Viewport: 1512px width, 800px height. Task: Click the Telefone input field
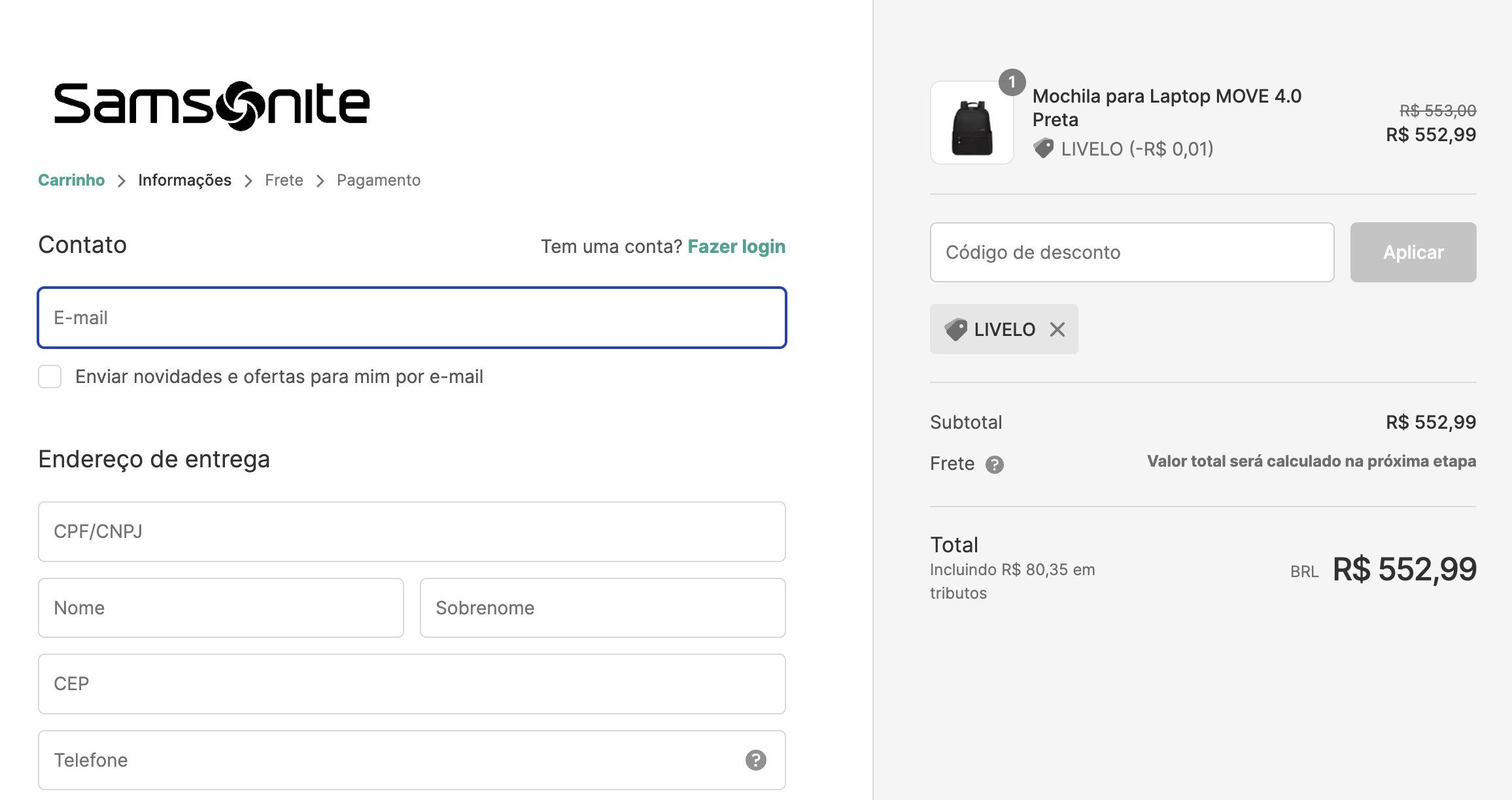point(412,760)
